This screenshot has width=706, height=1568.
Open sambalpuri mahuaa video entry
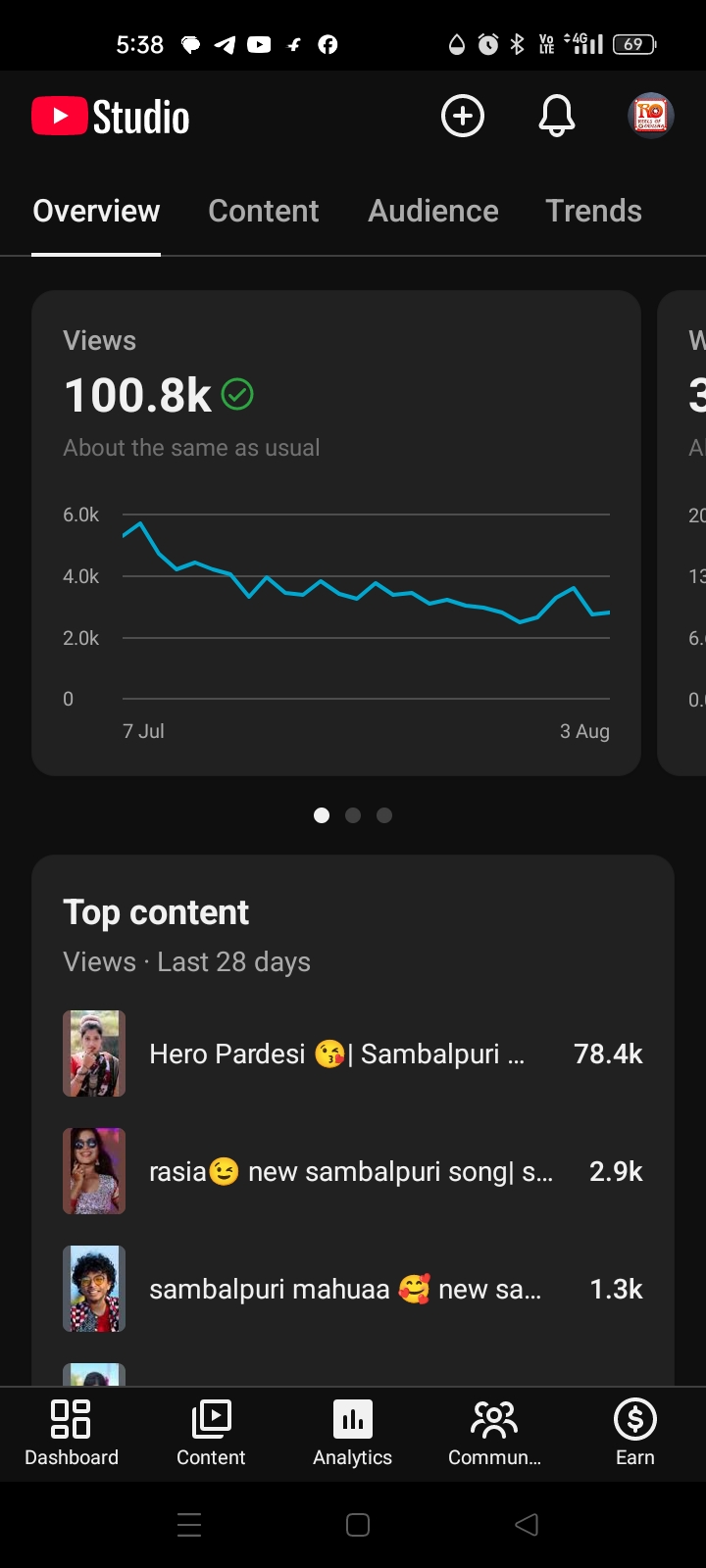pos(353,1289)
